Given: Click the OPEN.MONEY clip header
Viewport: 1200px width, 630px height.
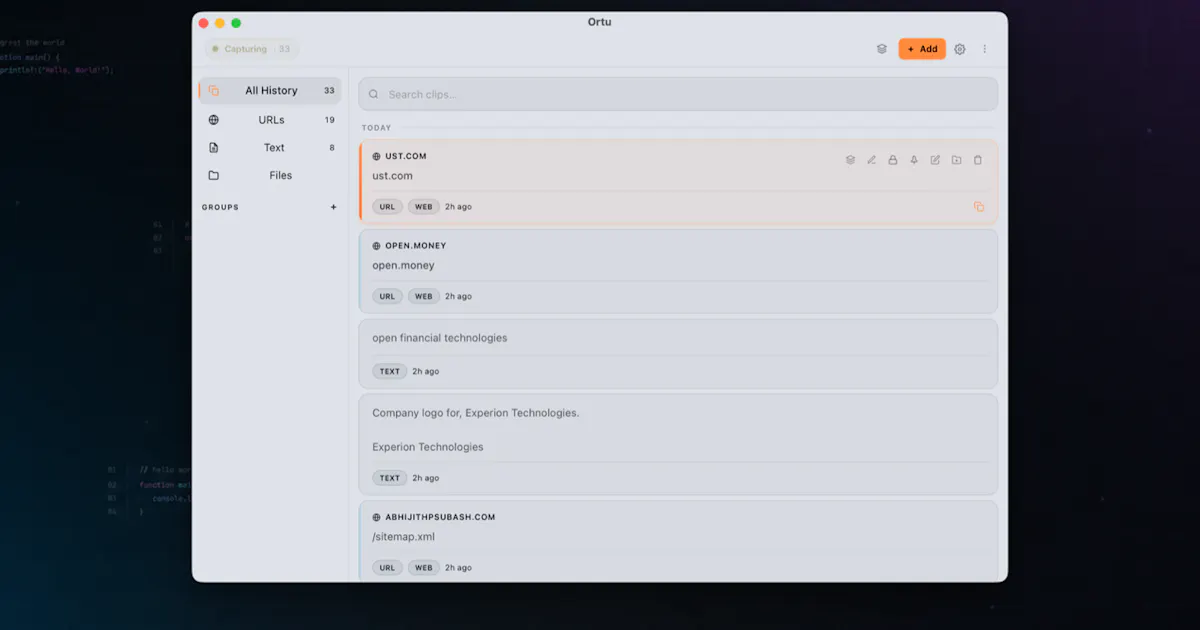Looking at the screenshot, I should click(x=416, y=246).
